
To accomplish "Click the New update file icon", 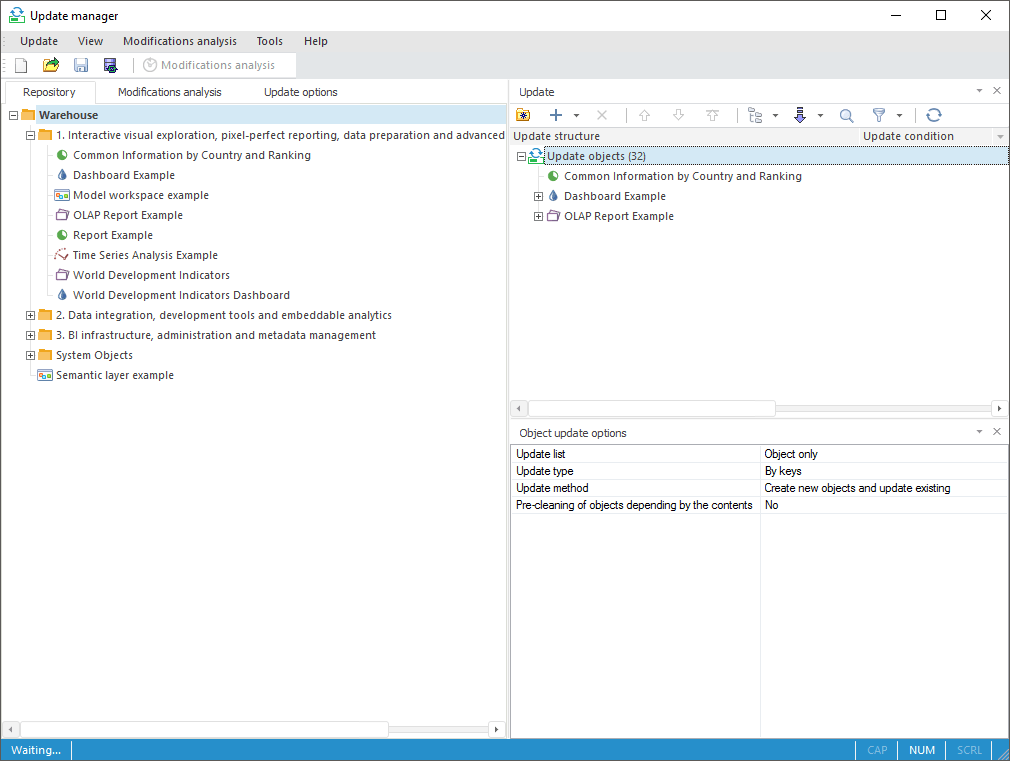I will click(x=21, y=65).
